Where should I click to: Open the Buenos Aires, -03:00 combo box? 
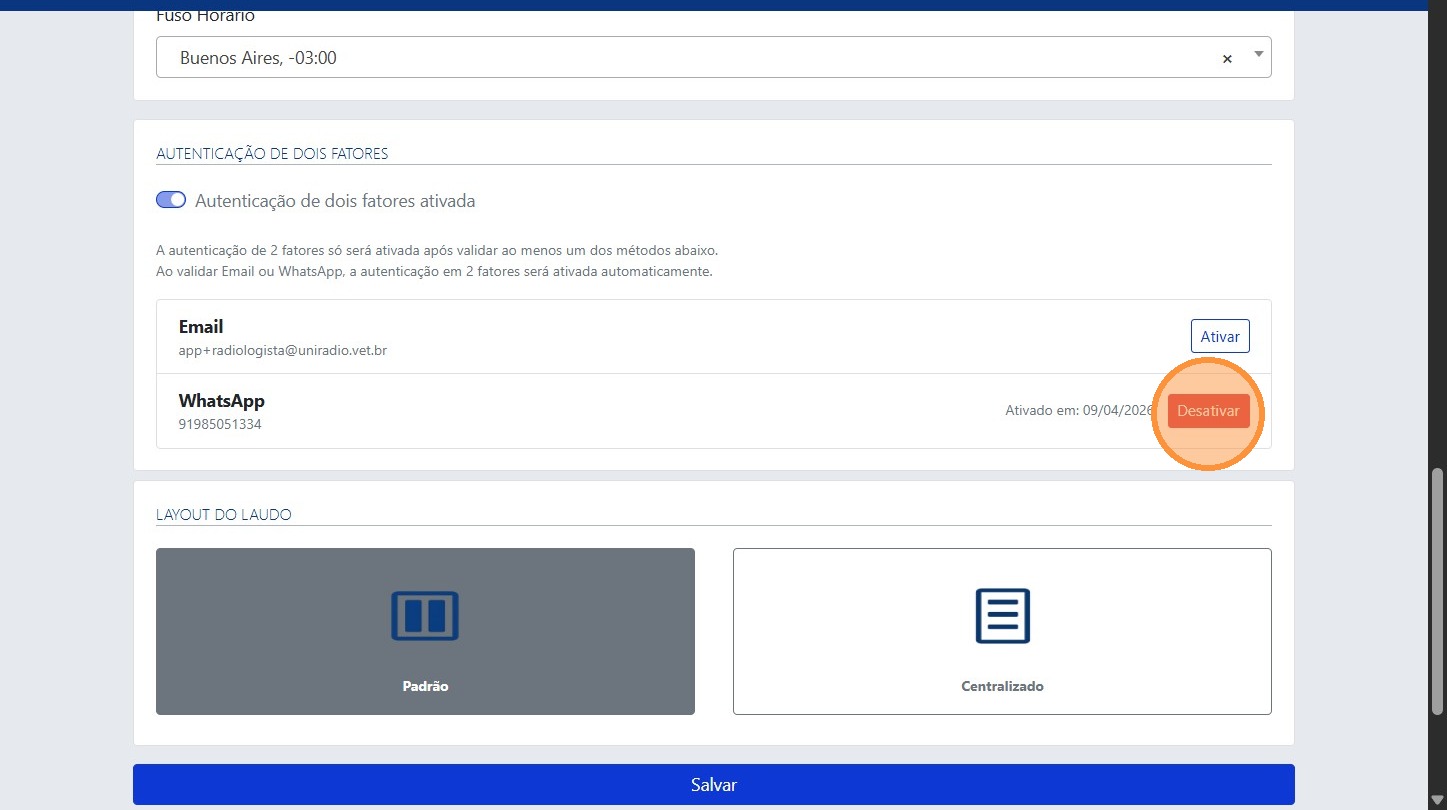(x=690, y=58)
